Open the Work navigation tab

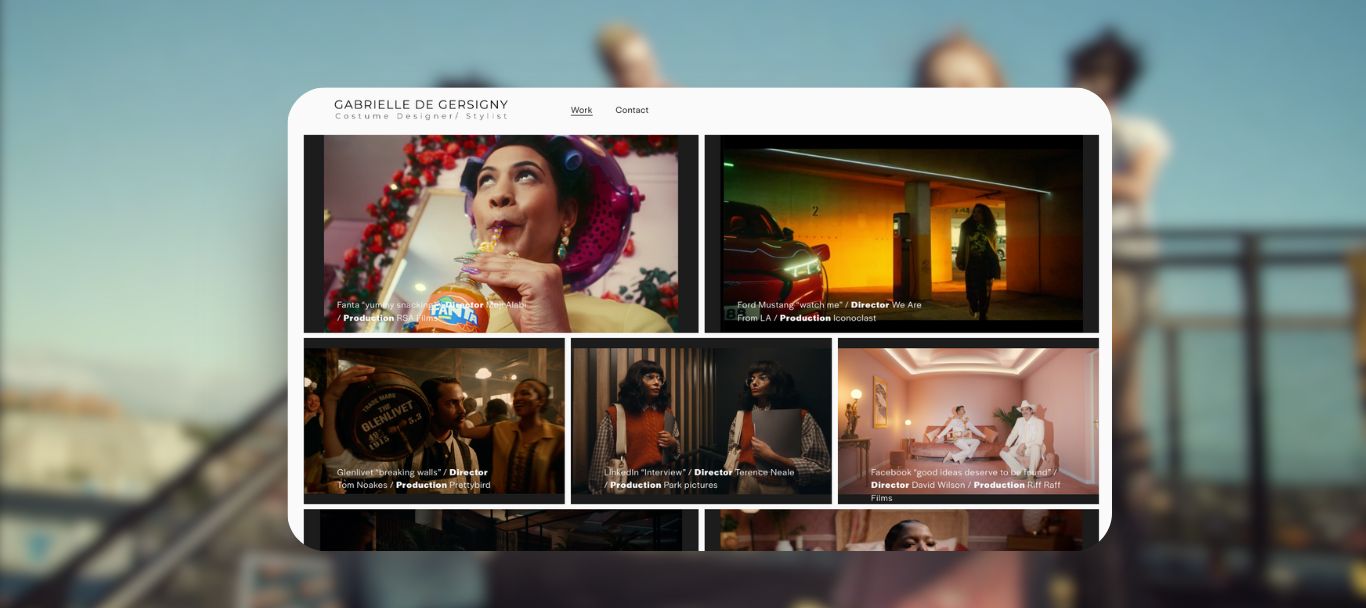(581, 110)
